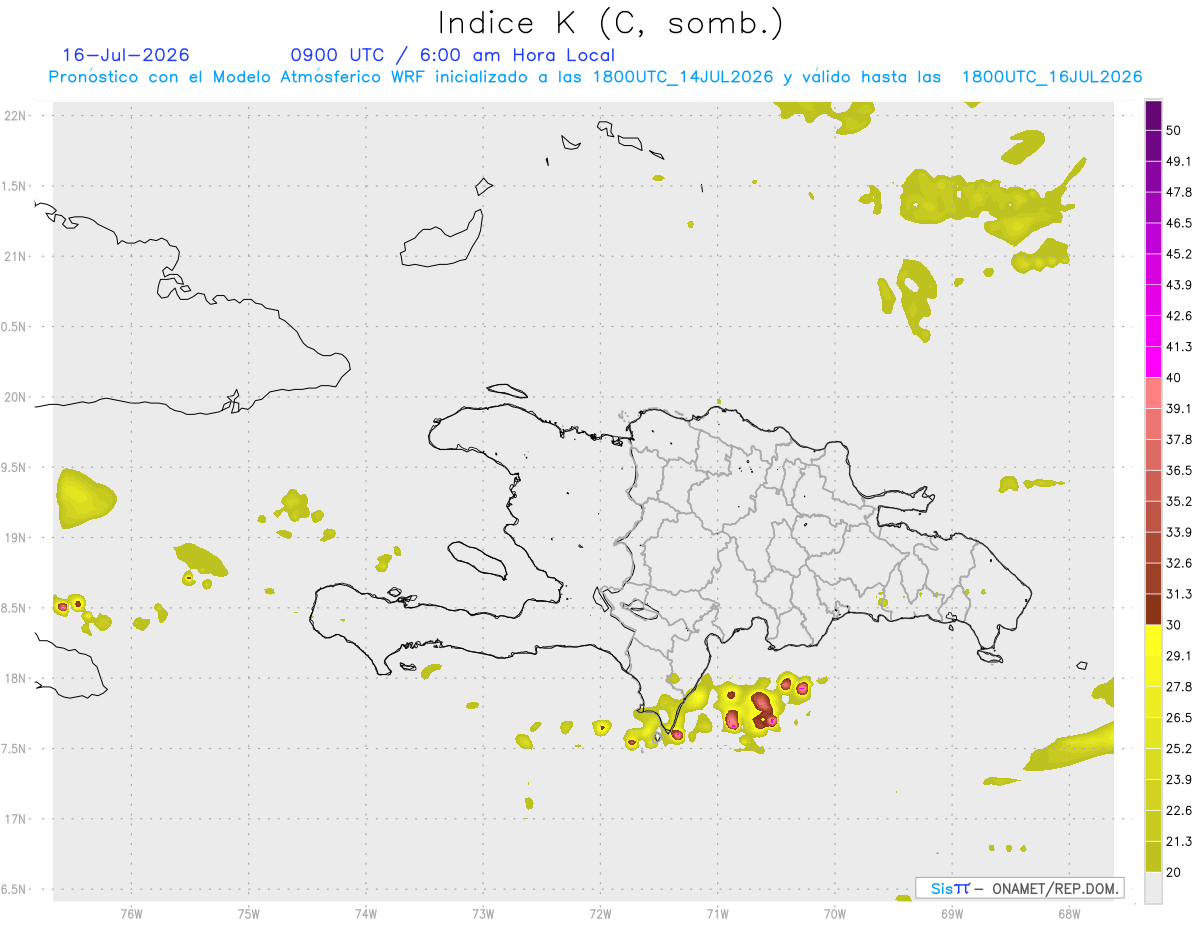Click the "41.3" colorbar value
The image size is (1200, 927).
coord(1179,347)
